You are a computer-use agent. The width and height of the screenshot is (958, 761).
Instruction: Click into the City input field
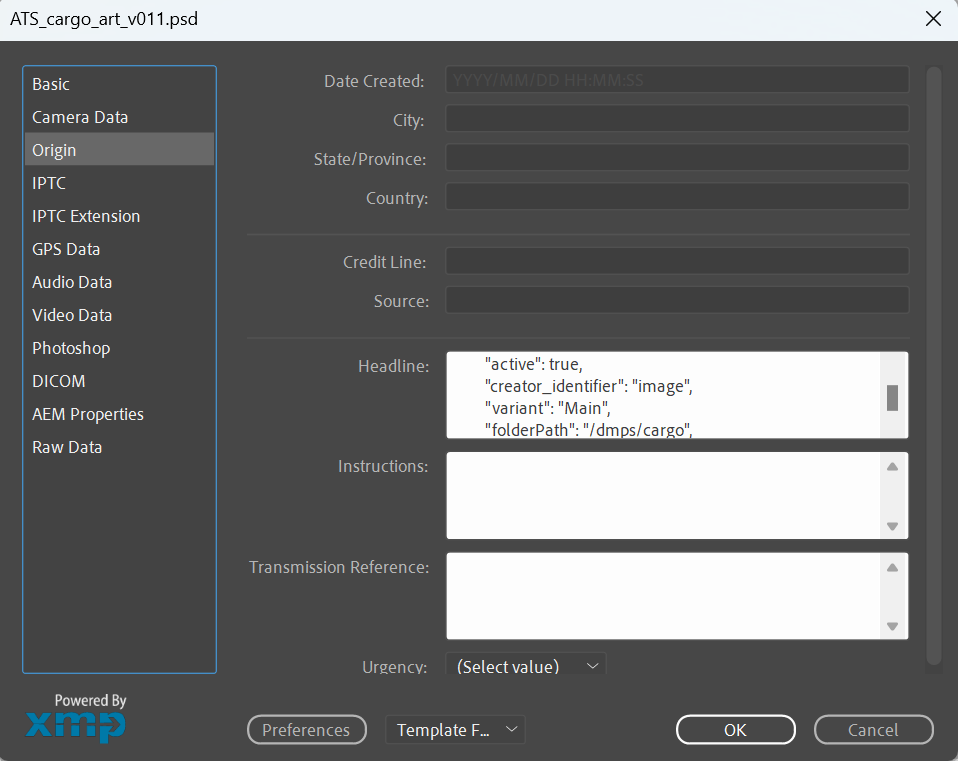[676, 120]
